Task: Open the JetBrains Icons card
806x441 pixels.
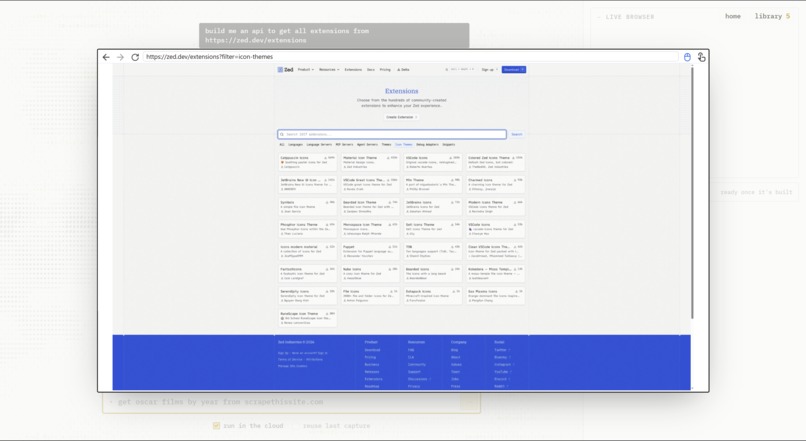Action: coord(433,207)
